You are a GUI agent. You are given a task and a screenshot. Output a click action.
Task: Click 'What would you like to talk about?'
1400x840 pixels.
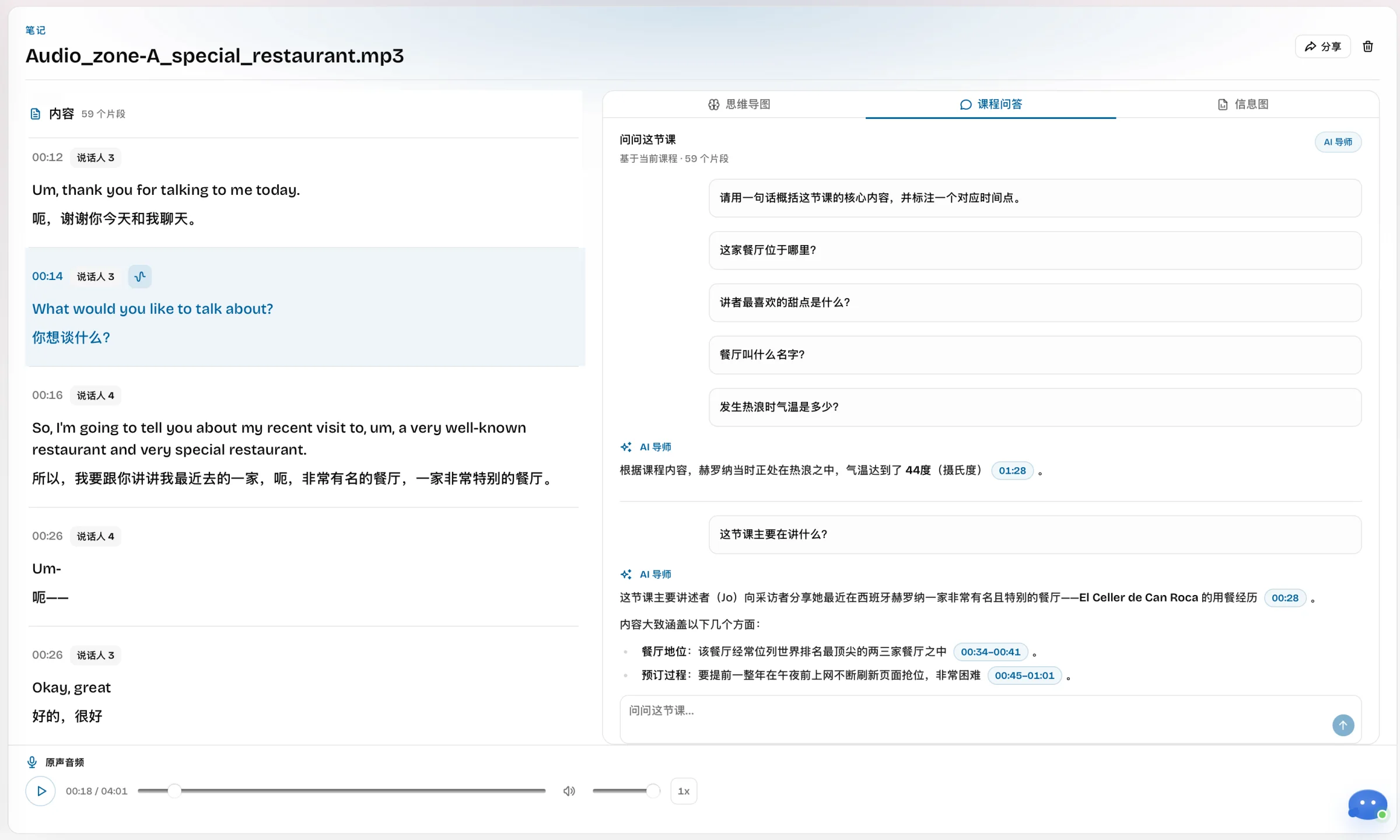coord(152,309)
